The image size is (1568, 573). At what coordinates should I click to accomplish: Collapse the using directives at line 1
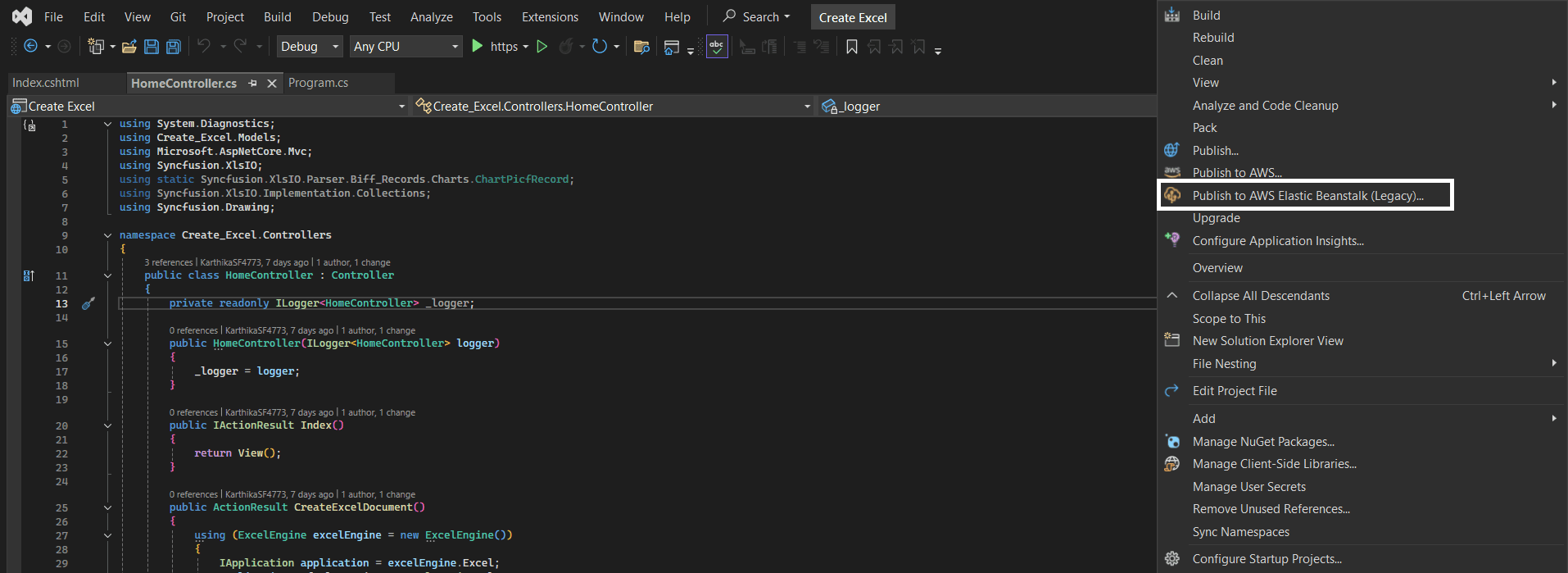[107, 124]
